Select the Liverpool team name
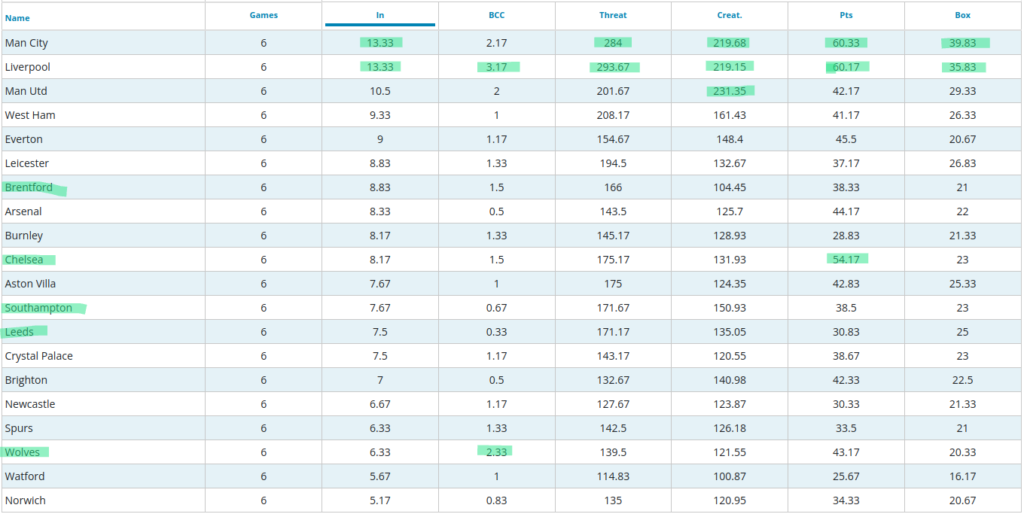 [27, 67]
